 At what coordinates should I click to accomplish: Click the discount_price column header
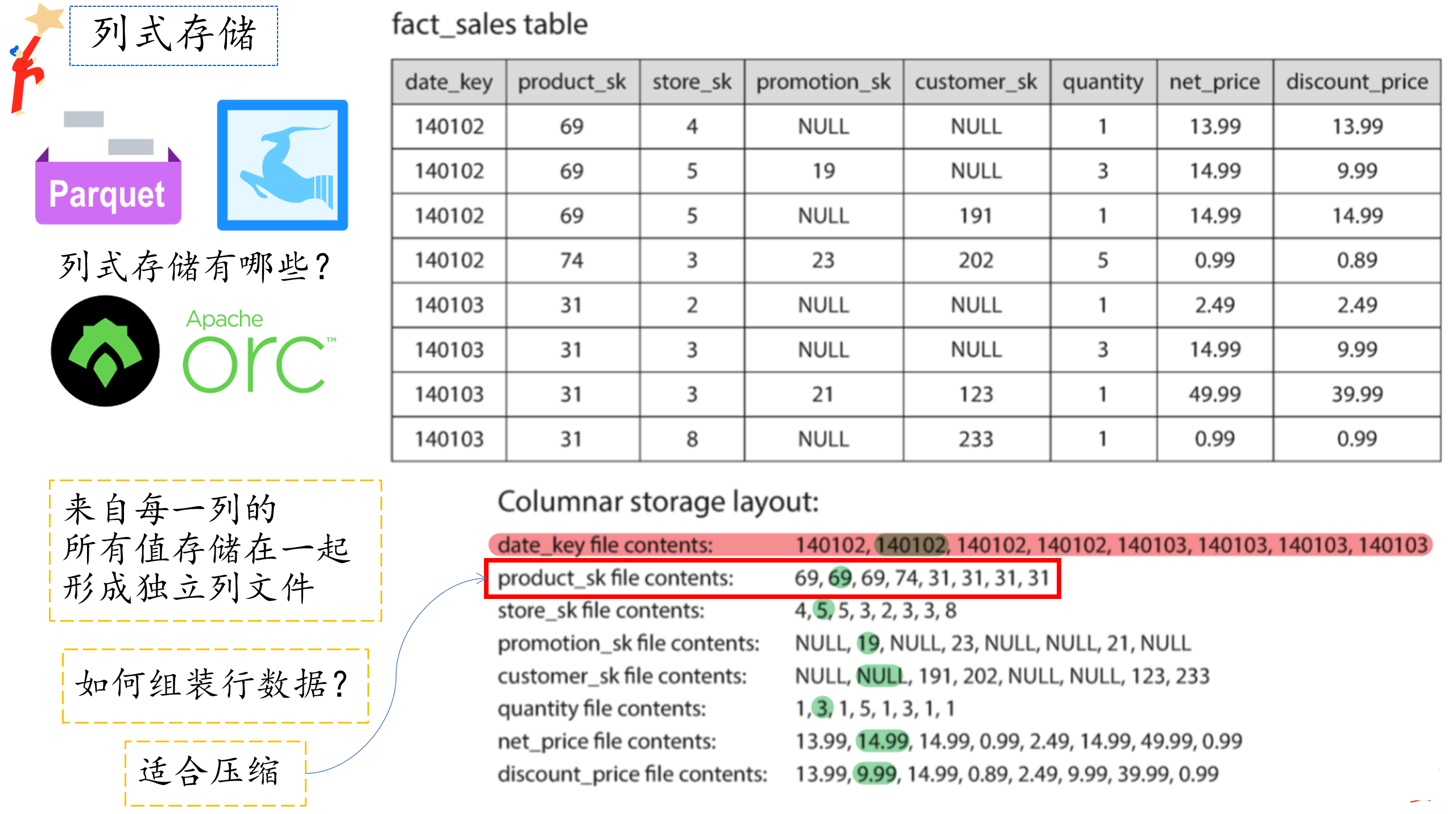pyautogui.click(x=1356, y=82)
